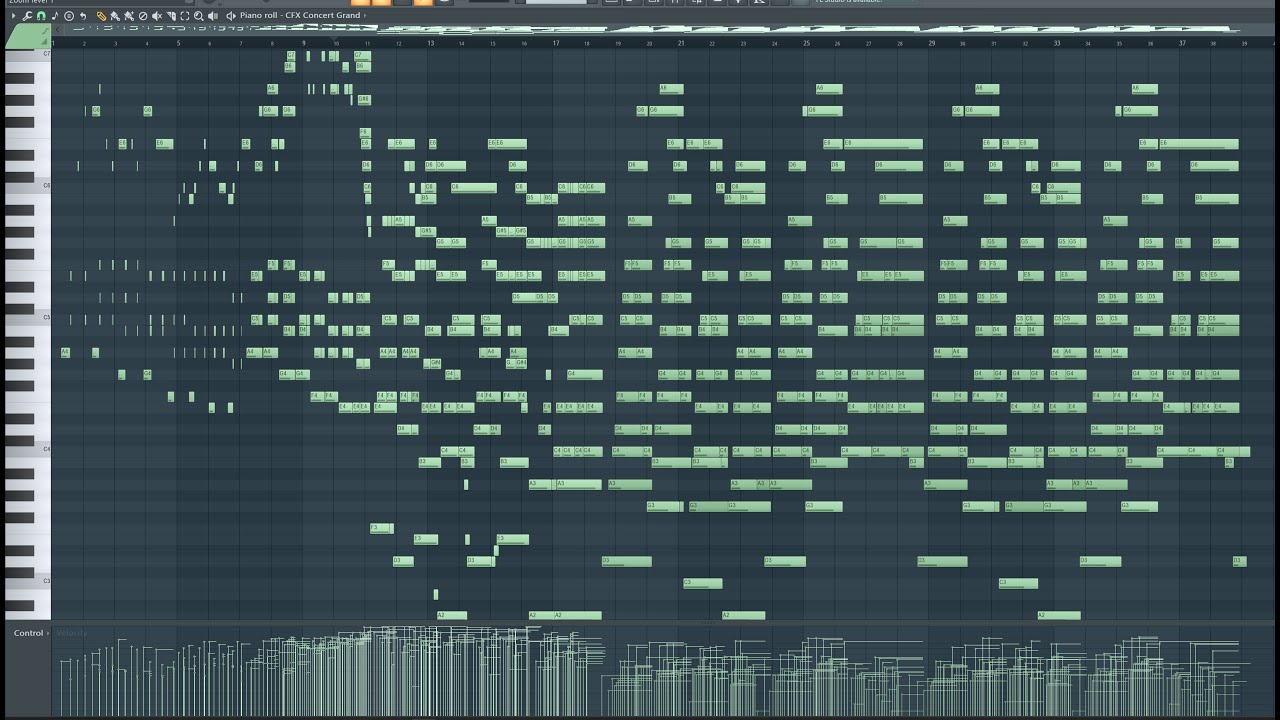Click bar 5 on the timeline ruler
1280x720 pixels.
tap(178, 43)
